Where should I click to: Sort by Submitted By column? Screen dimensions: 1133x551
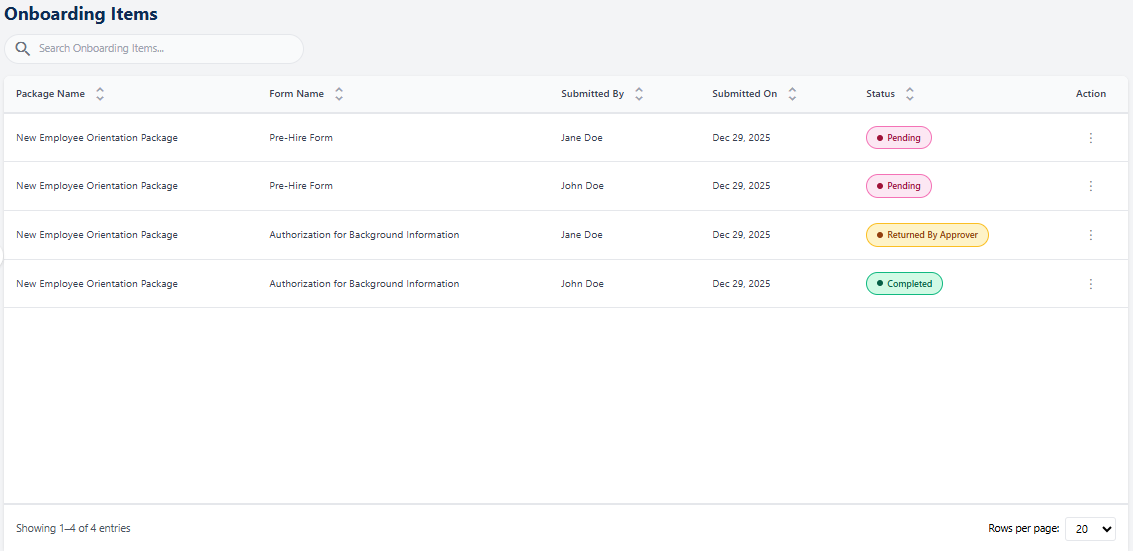(x=639, y=94)
